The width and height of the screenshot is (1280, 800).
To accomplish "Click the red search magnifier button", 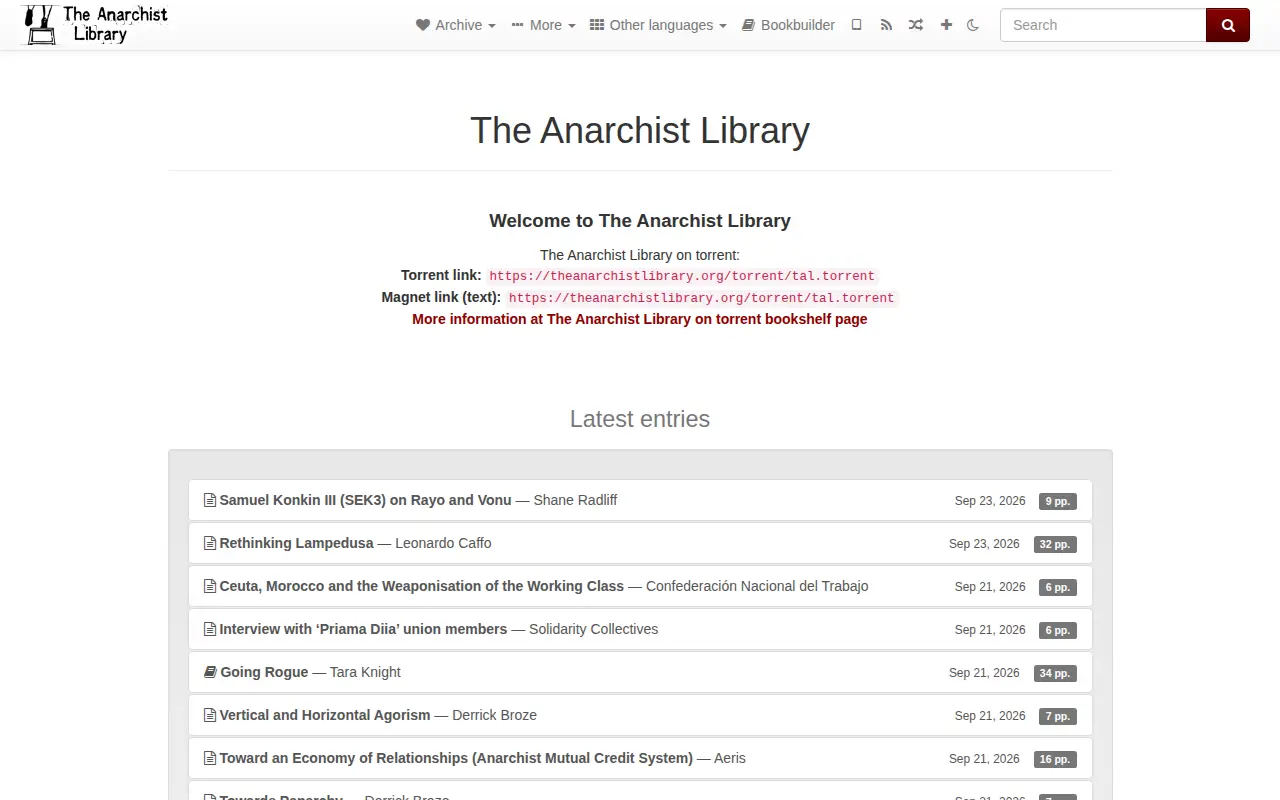I will [x=1228, y=25].
